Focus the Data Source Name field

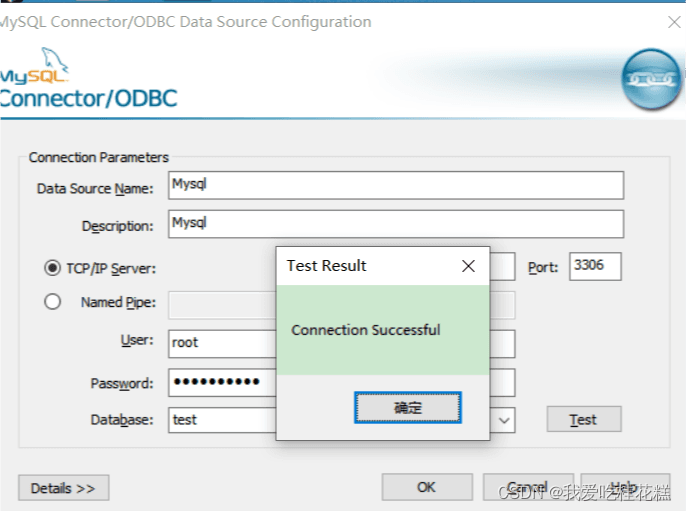(395, 185)
